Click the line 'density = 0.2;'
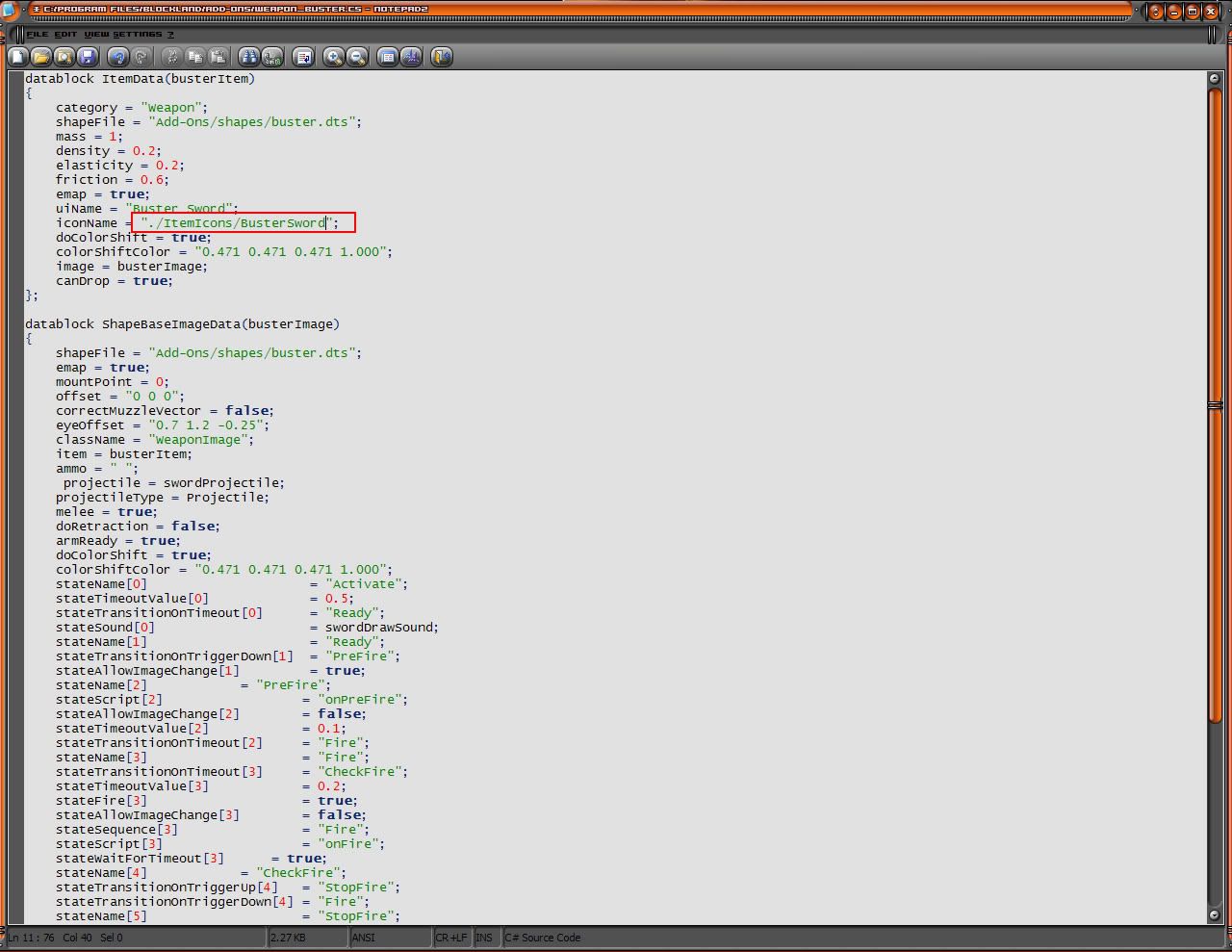 tap(109, 151)
